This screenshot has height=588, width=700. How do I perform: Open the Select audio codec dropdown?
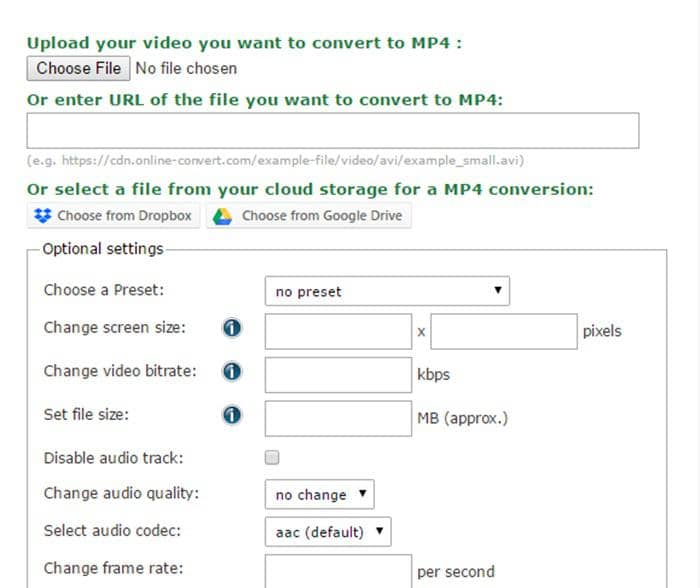click(328, 532)
